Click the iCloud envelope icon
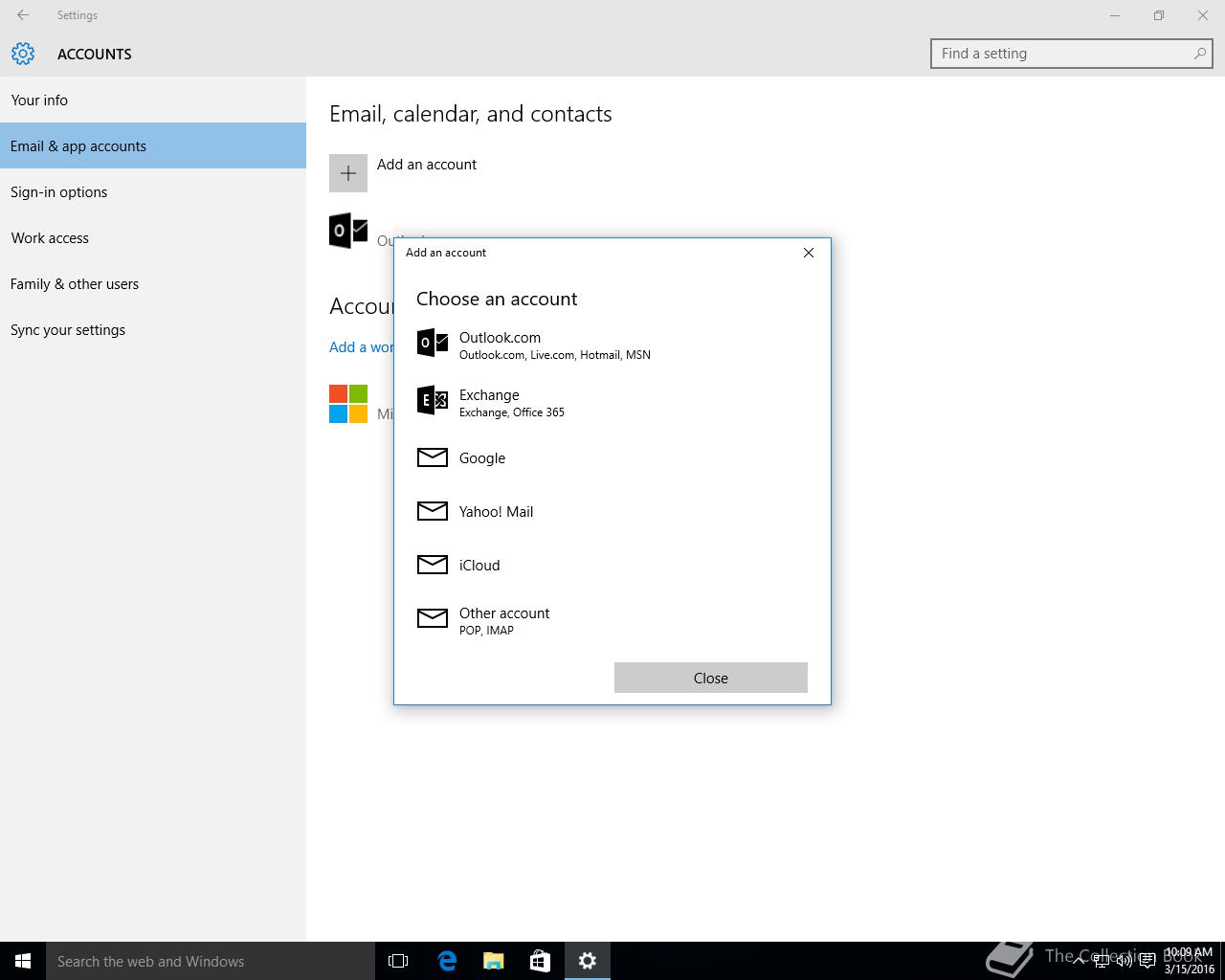The image size is (1225, 980). 433,565
